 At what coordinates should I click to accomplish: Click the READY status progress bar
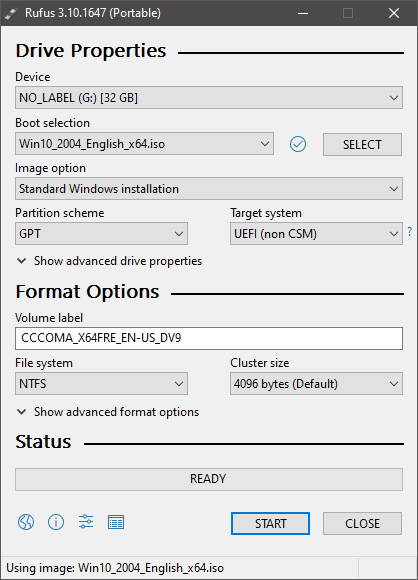tap(209, 479)
